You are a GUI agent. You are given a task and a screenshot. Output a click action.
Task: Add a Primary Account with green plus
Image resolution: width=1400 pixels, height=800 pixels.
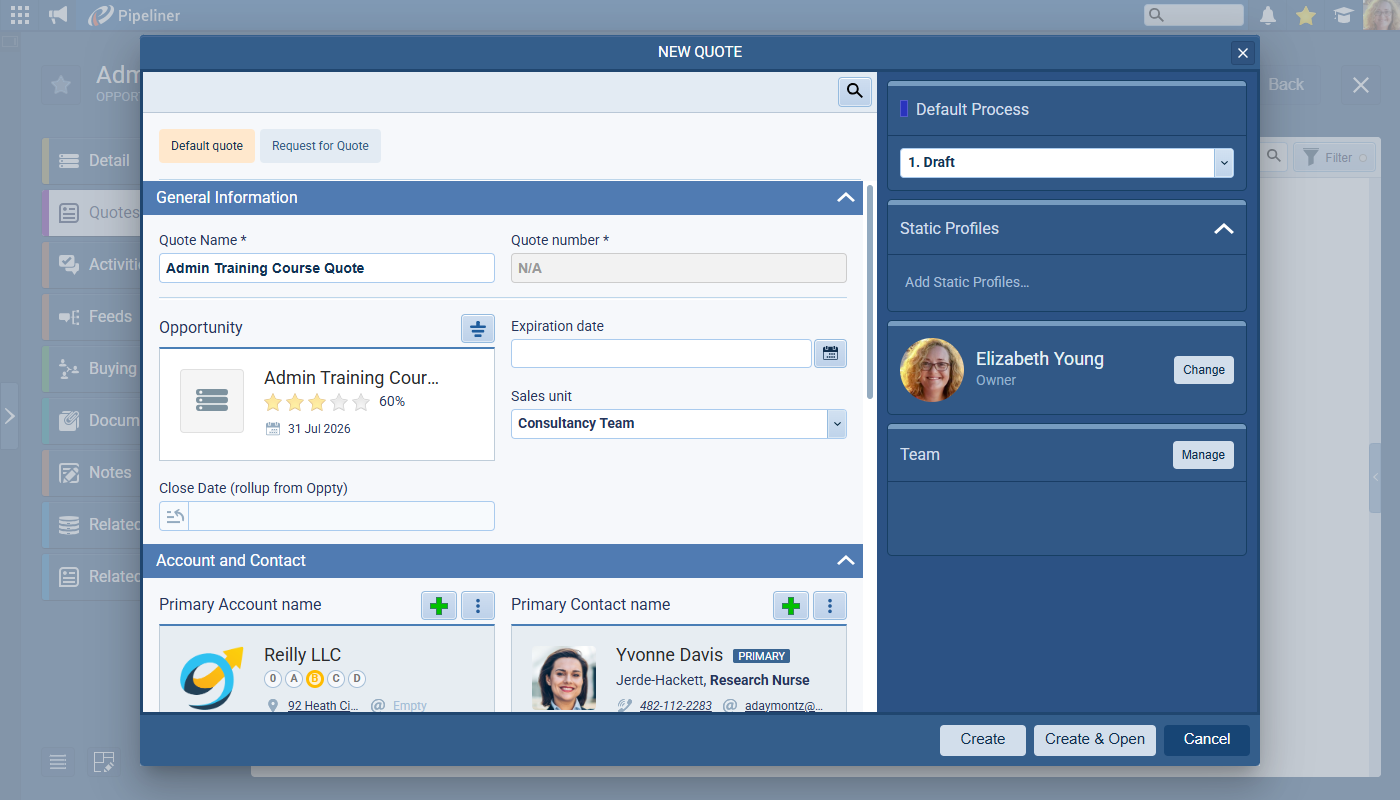pos(438,605)
